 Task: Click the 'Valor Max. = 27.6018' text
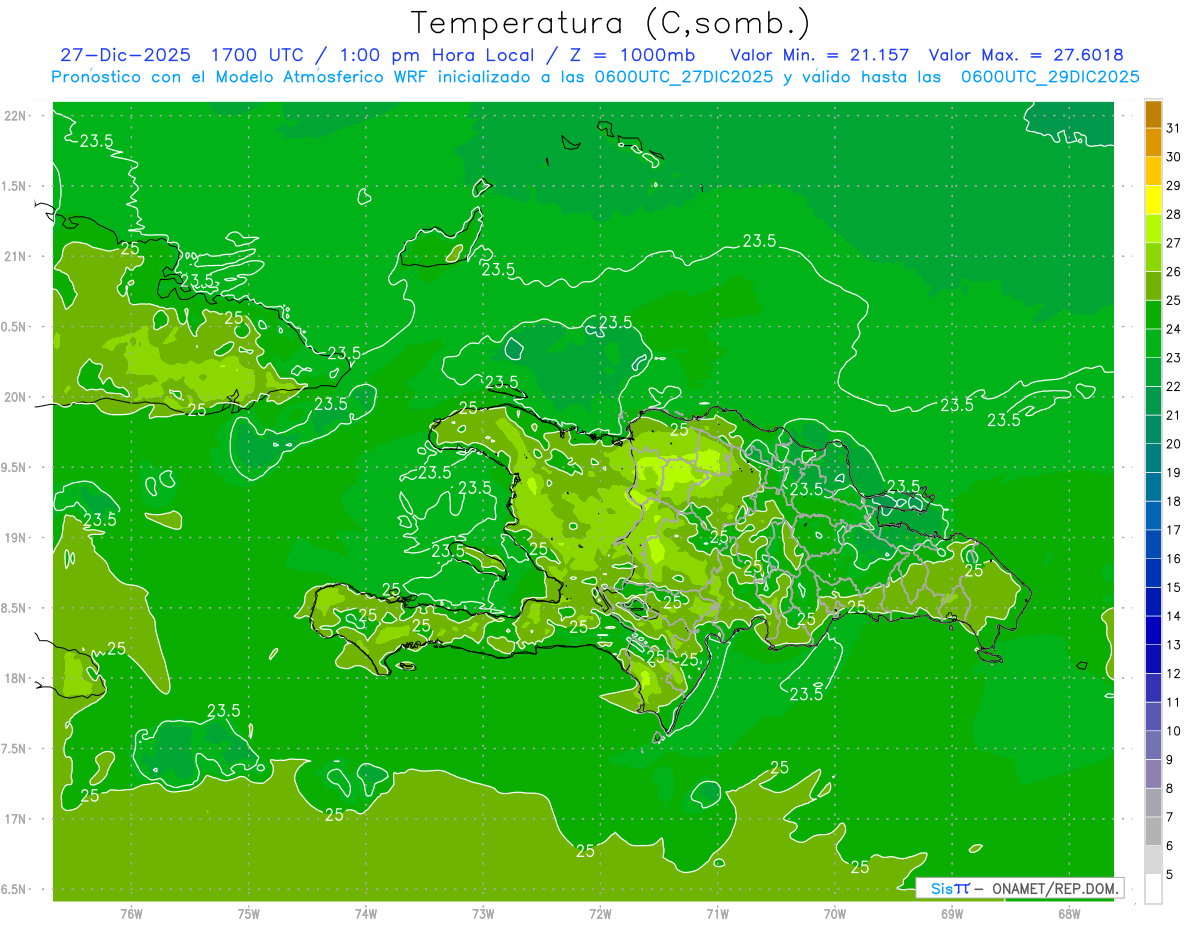[1026, 55]
